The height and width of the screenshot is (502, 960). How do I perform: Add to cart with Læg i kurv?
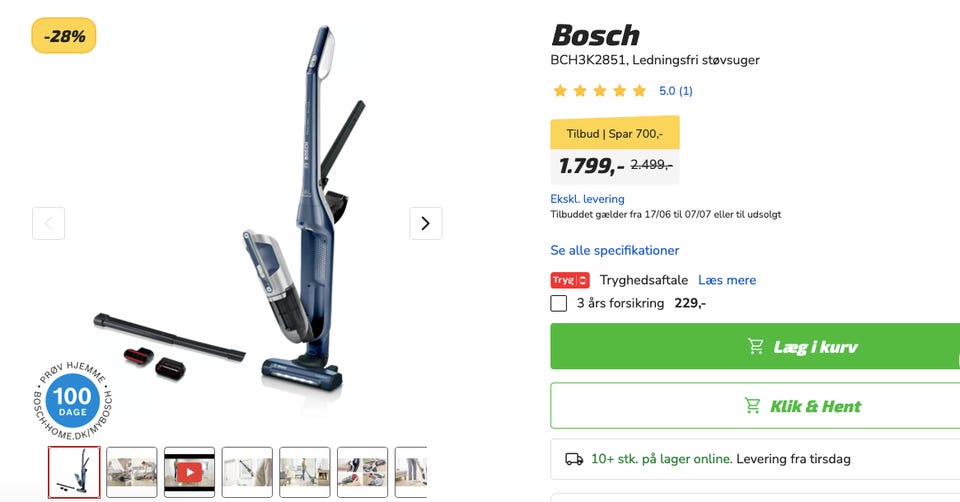tap(755, 347)
